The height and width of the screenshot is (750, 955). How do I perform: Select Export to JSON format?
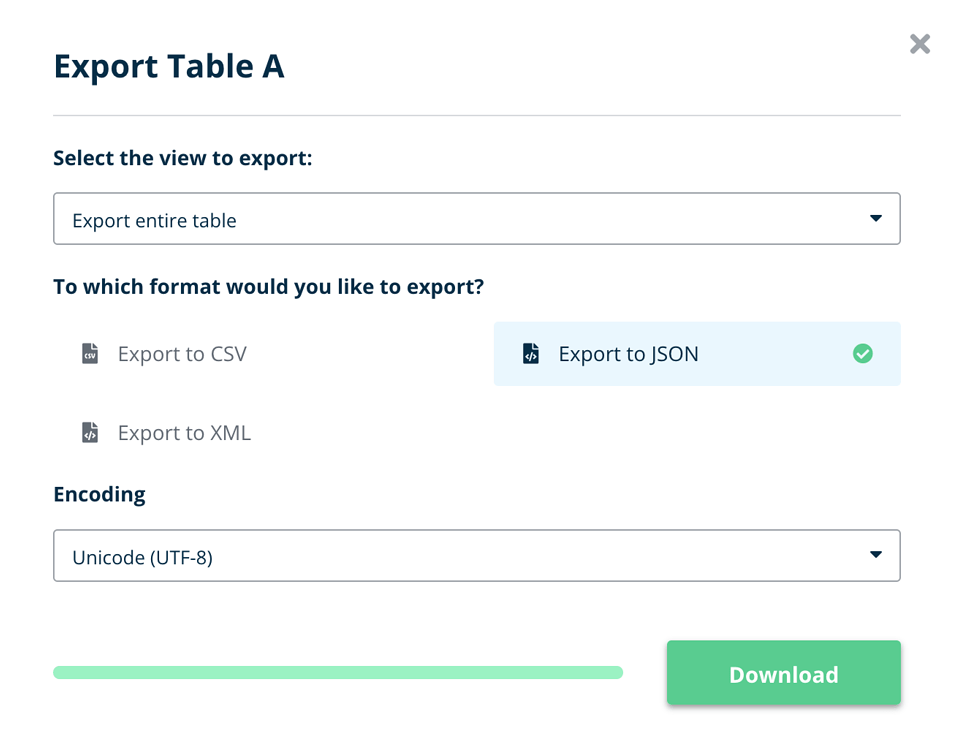[697, 354]
